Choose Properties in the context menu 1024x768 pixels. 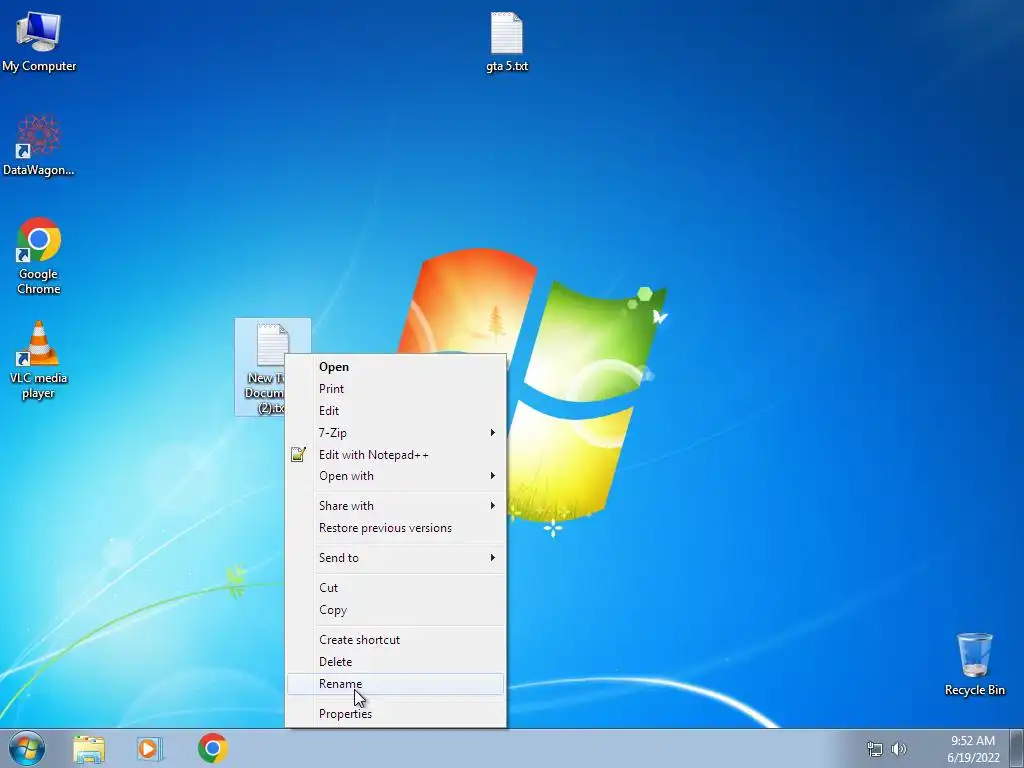[x=396, y=714]
